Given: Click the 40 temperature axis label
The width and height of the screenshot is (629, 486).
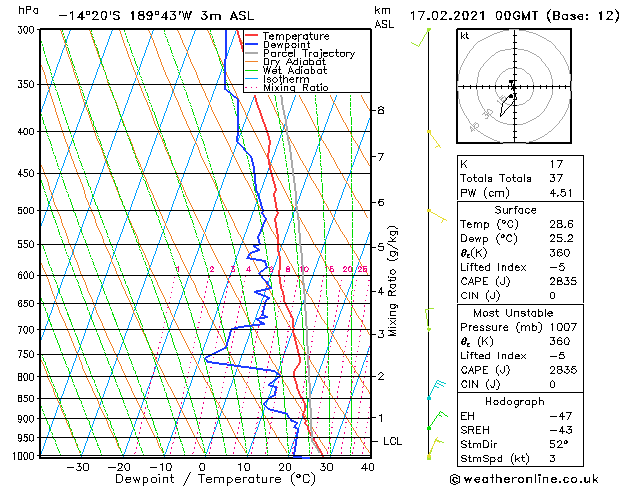Looking at the screenshot, I should (x=368, y=467).
